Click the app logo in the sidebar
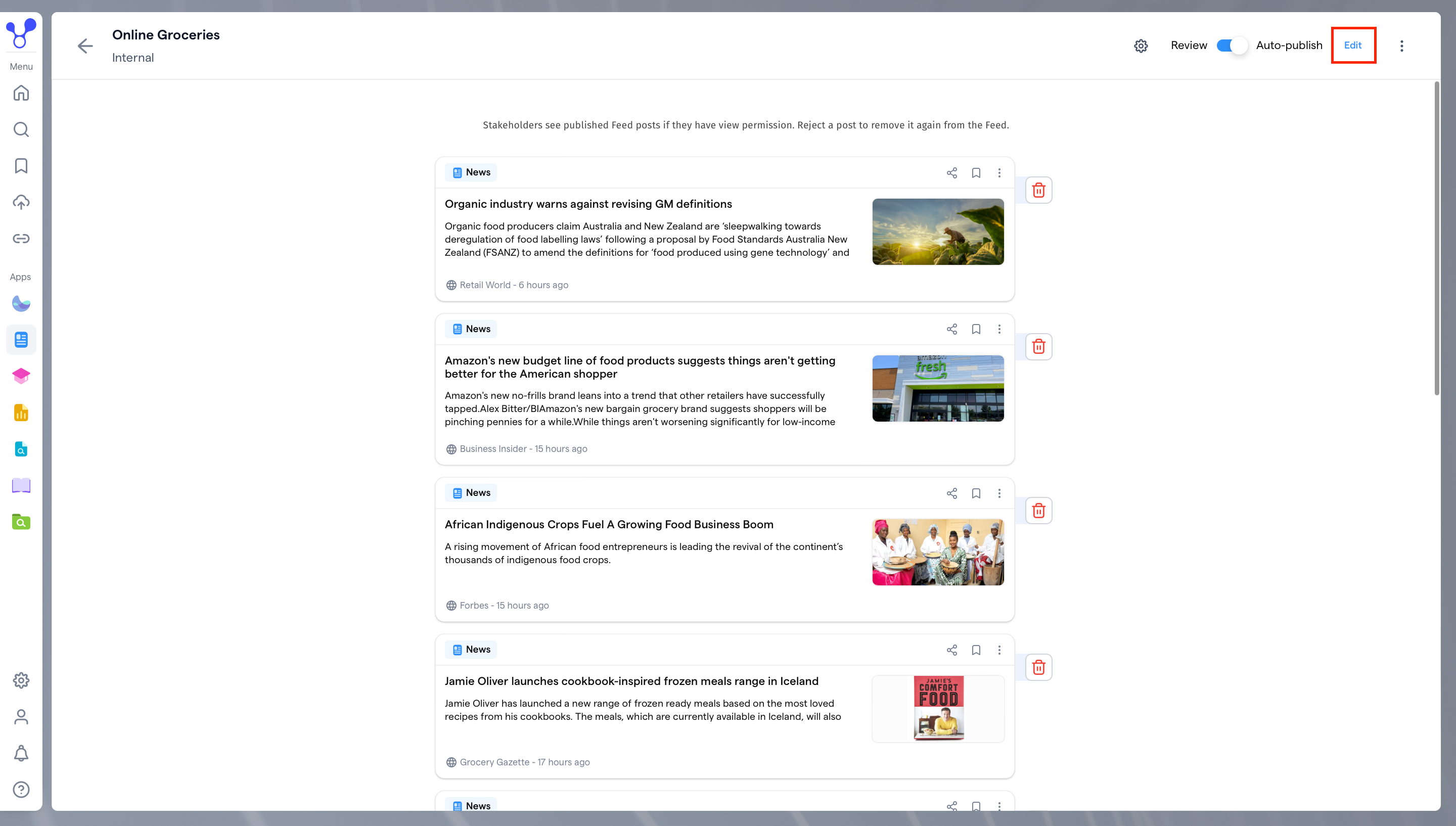 click(x=21, y=33)
